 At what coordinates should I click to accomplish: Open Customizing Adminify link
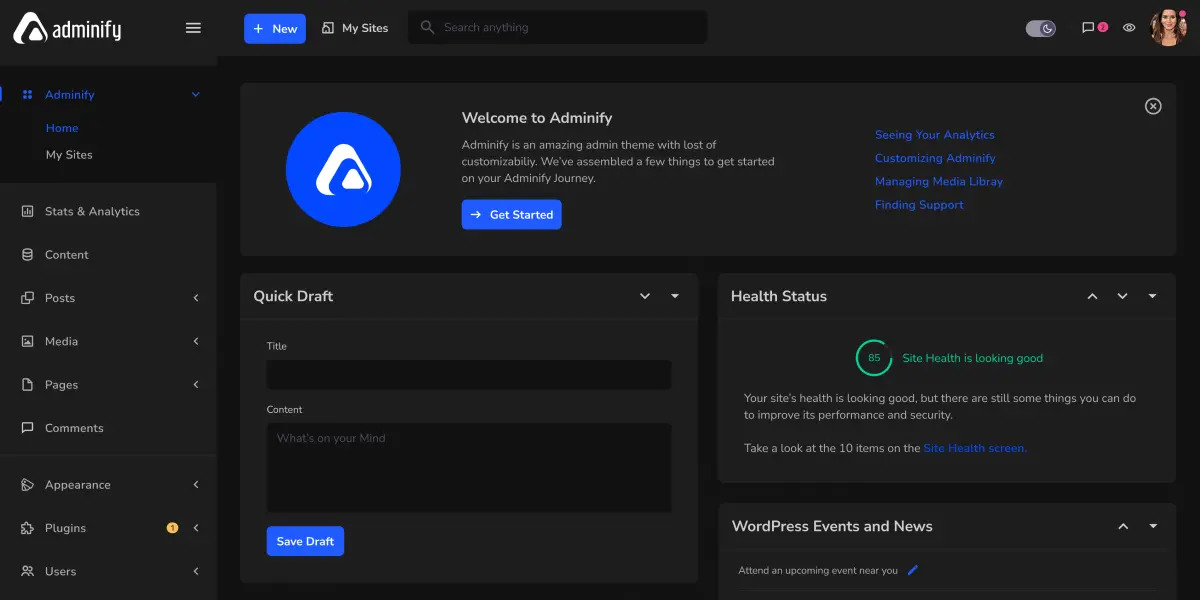pos(935,158)
